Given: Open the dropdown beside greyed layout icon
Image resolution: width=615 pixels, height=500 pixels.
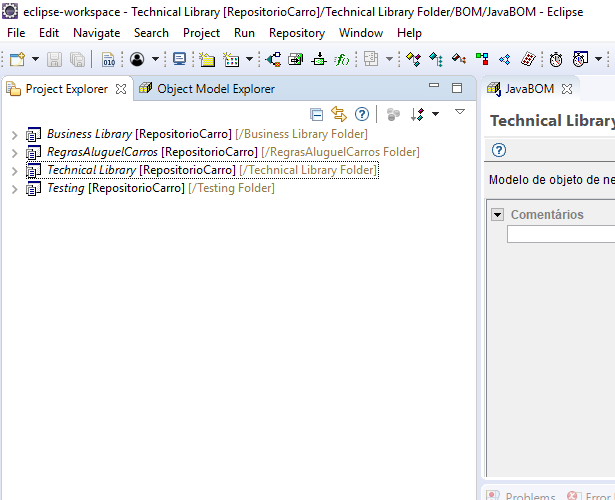Looking at the screenshot, I should coord(389,59).
